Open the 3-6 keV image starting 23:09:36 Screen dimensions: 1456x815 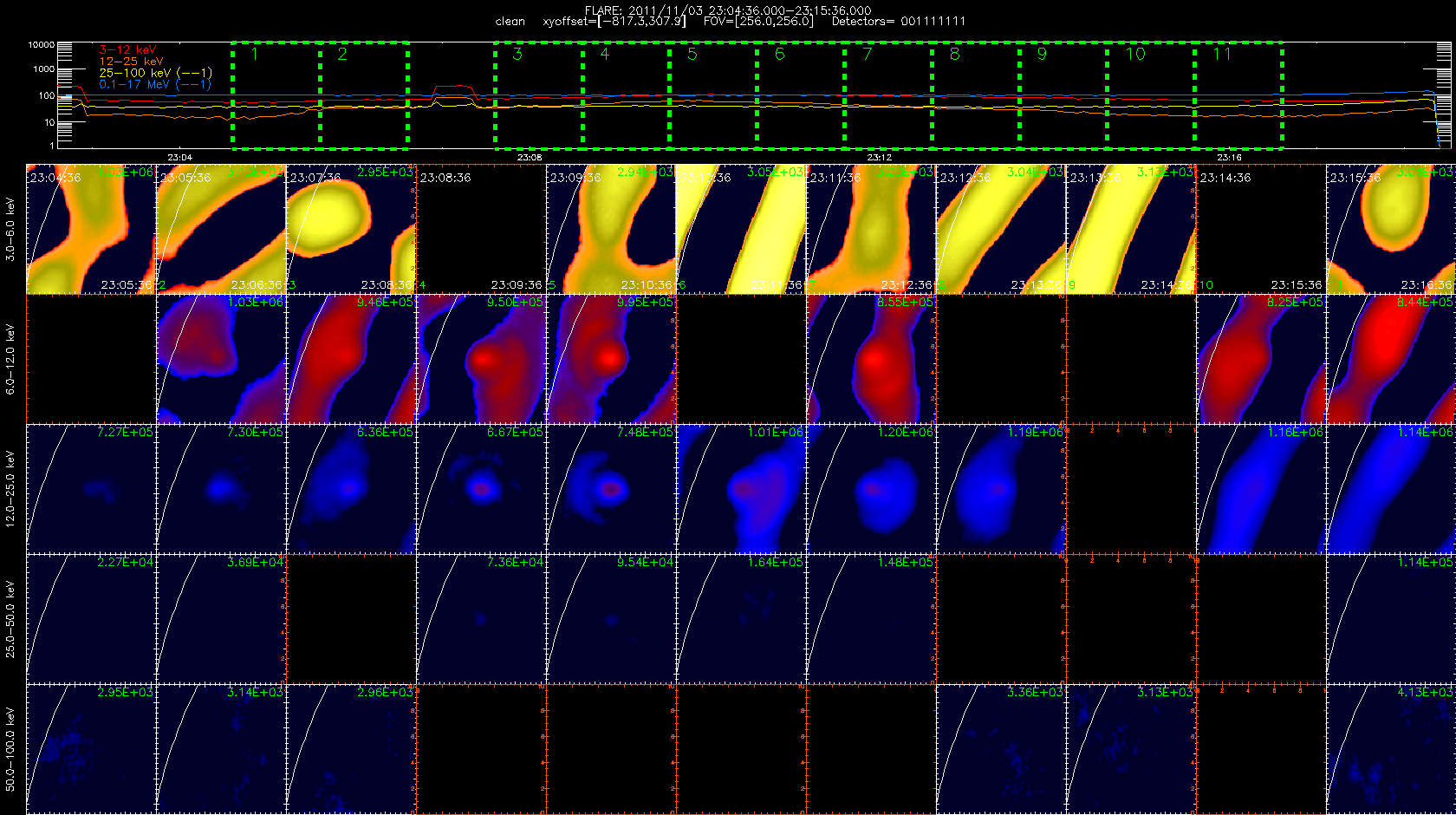(611, 229)
